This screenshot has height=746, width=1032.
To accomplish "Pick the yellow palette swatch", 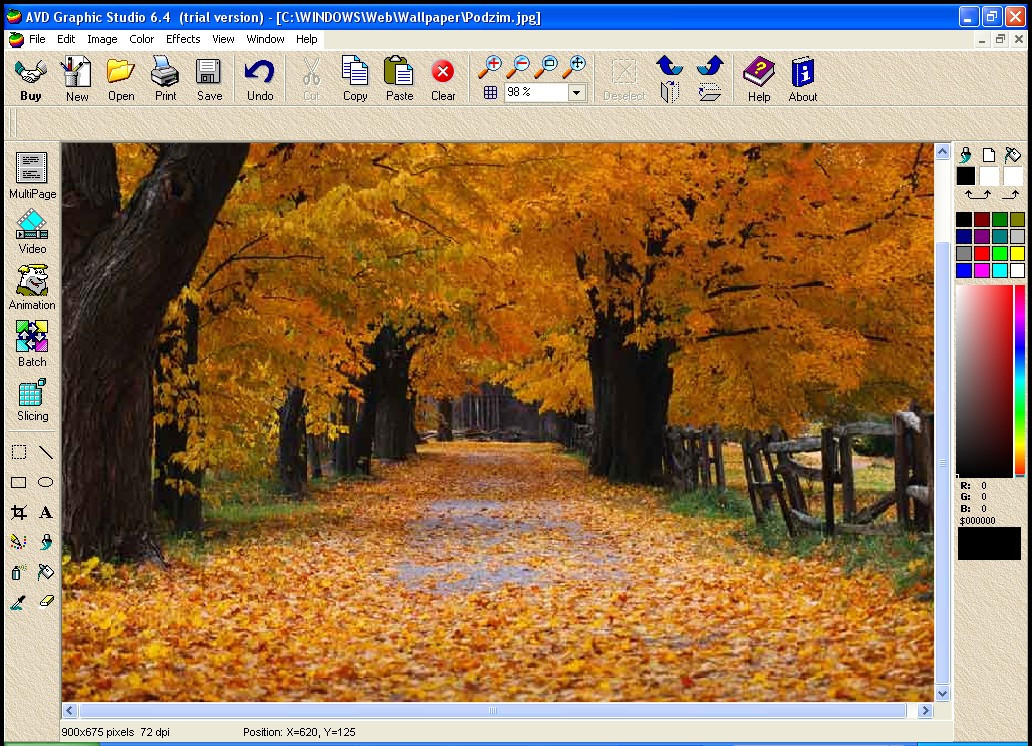I will (1018, 253).
